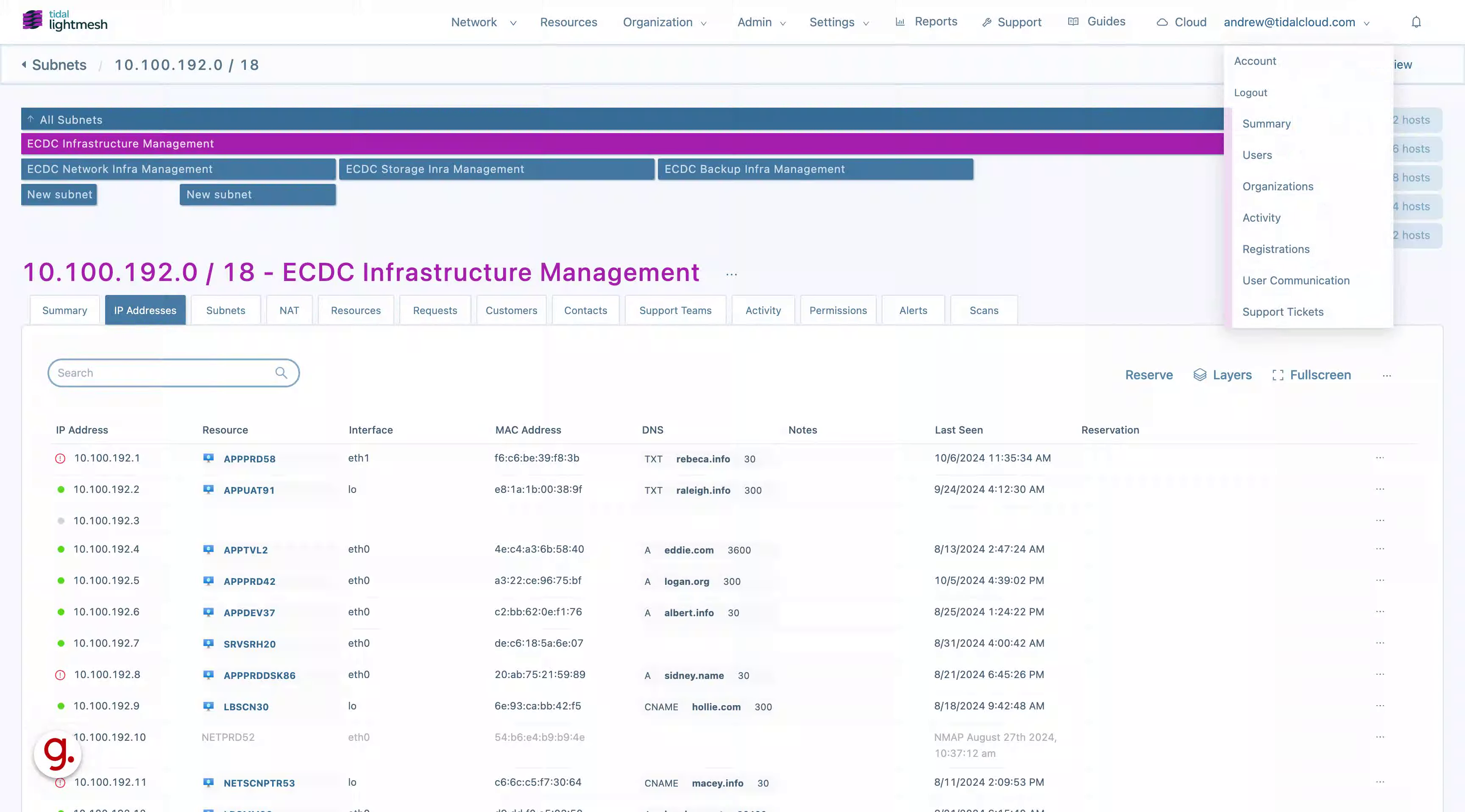Open the Grammarly floating badge
This screenshot has width=1465, height=812.
[58, 754]
